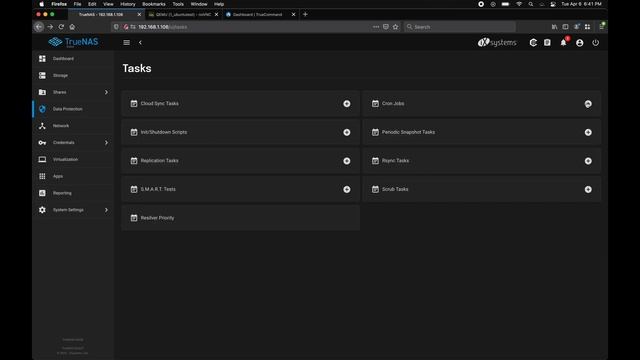The image size is (640, 360).
Task: Switch to the TrueCommand Dashboard tab
Action: coord(260,14)
